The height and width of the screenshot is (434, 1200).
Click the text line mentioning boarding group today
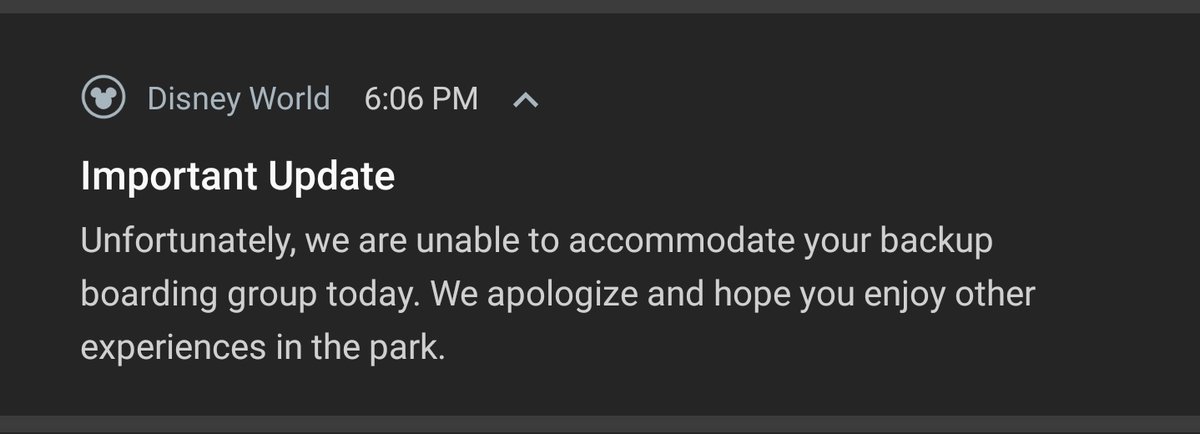click(x=557, y=296)
